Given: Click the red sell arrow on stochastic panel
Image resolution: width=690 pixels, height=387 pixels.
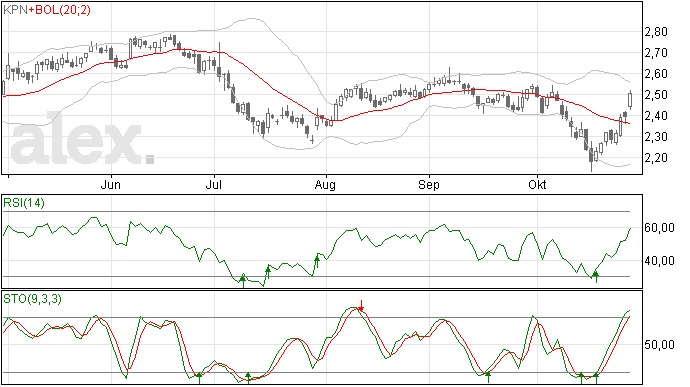Looking at the screenshot, I should (x=361, y=306).
